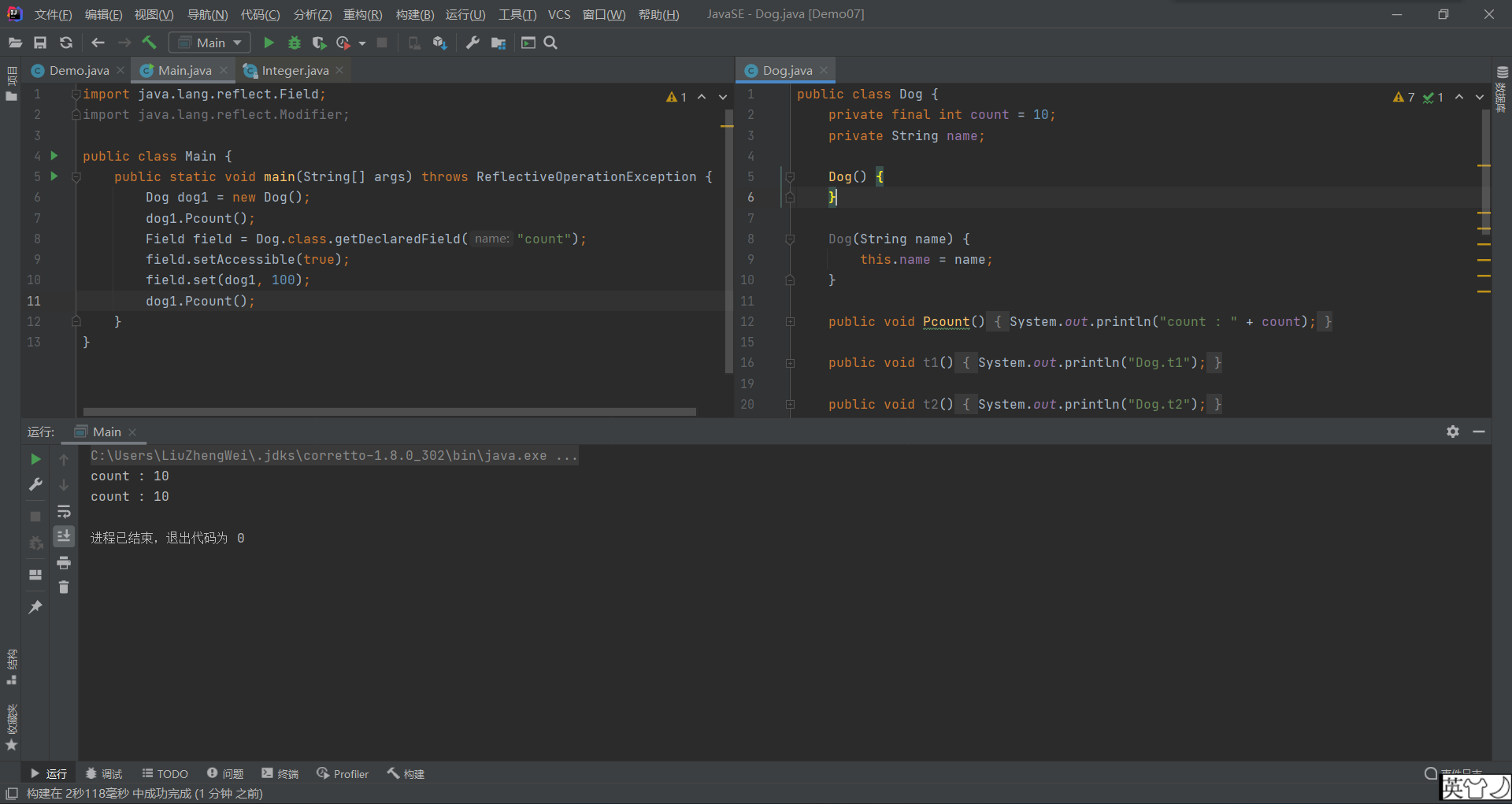
Task: Open the 调试 tool window button
Action: point(104,774)
